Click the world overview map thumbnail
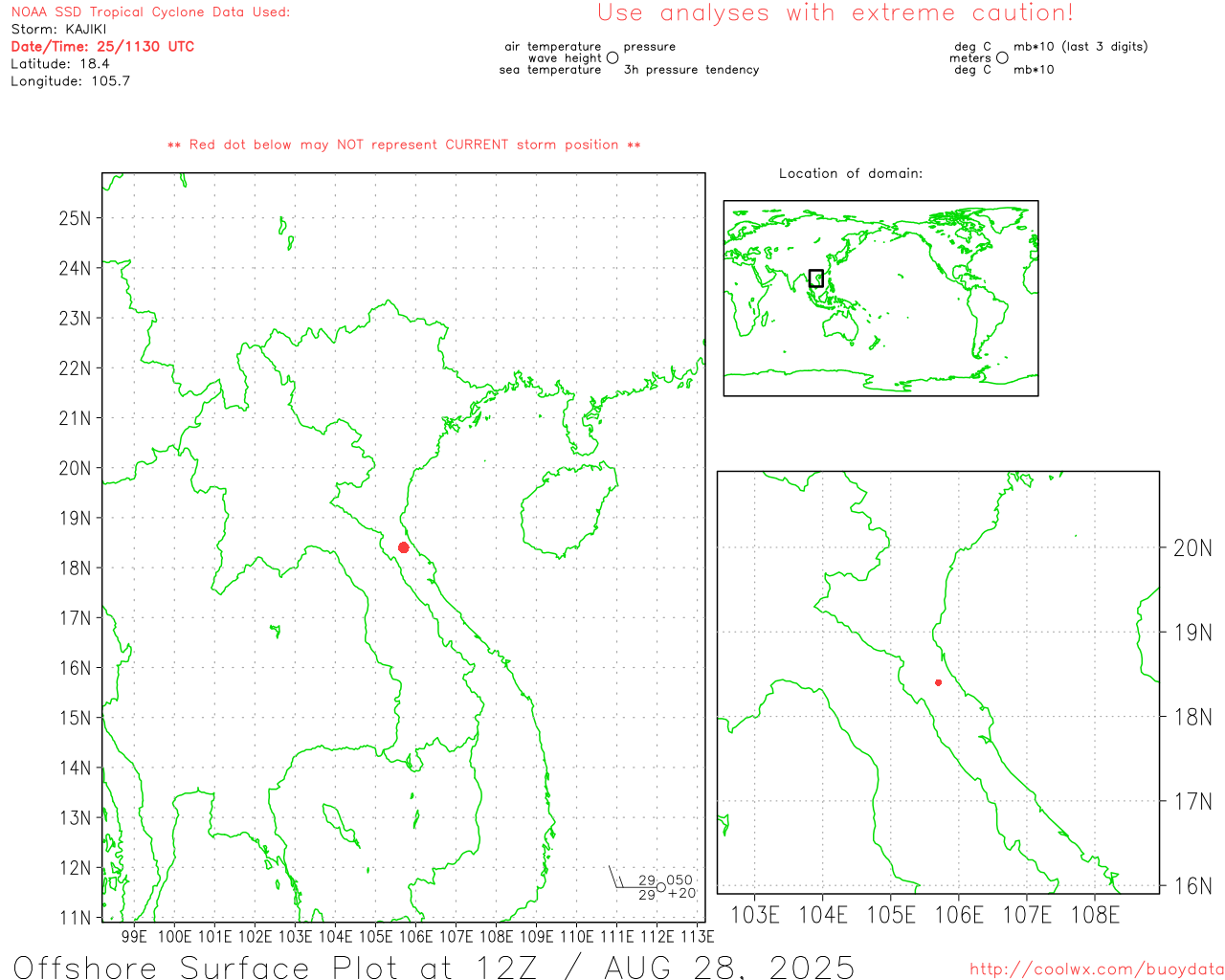This screenshot has height=980, width=1225. pyautogui.click(x=880, y=299)
